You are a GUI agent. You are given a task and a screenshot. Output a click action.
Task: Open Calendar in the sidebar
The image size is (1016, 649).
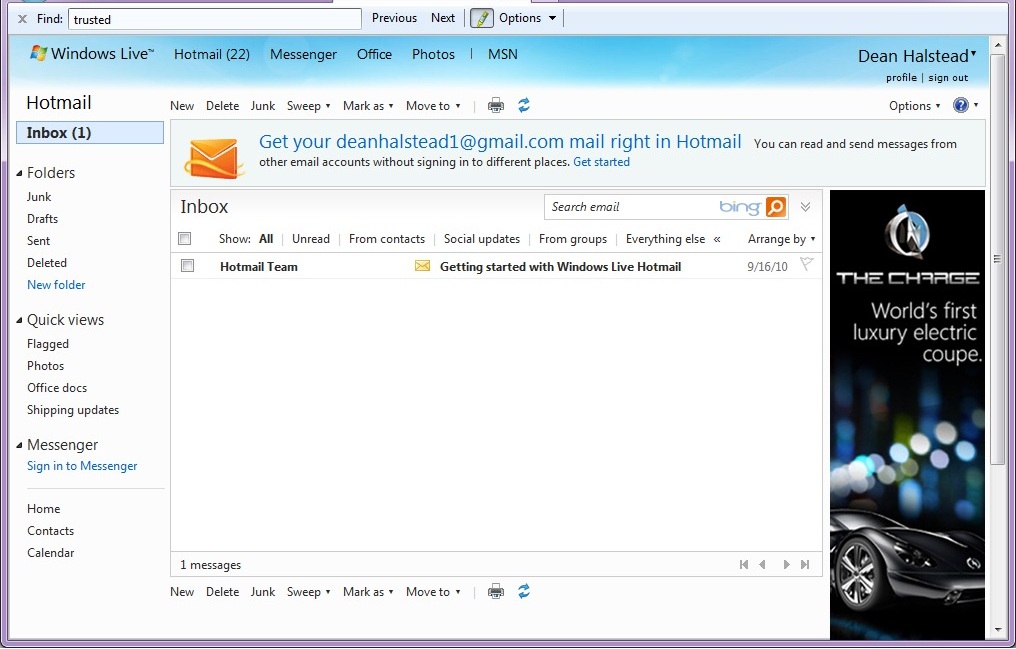[x=51, y=553]
